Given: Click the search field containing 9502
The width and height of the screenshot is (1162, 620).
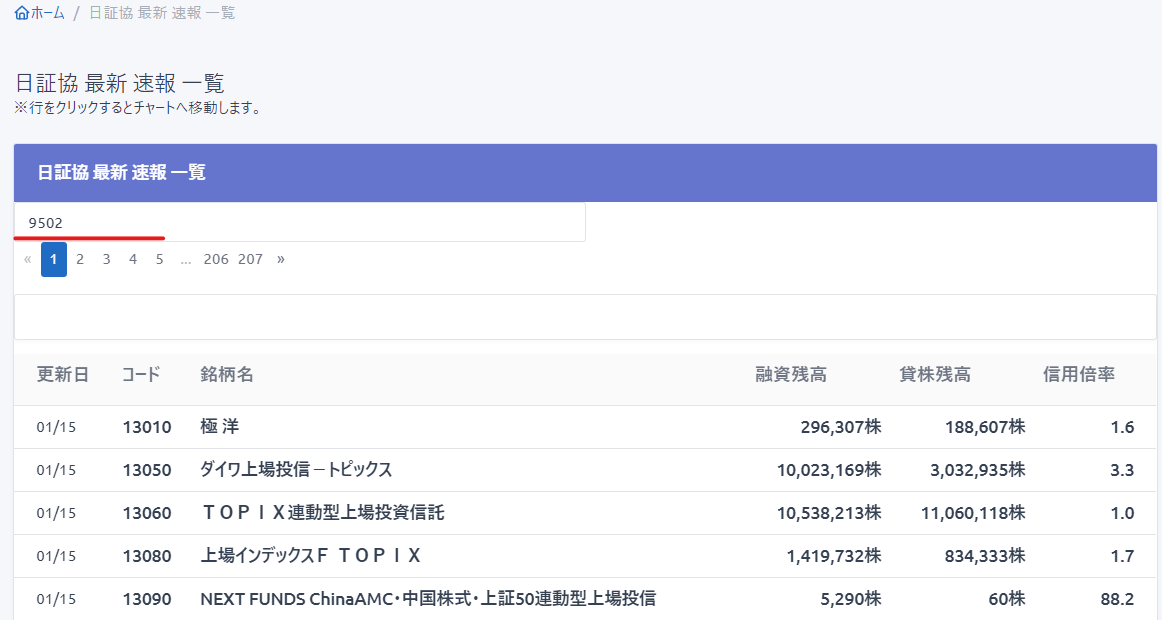Looking at the screenshot, I should point(300,222).
